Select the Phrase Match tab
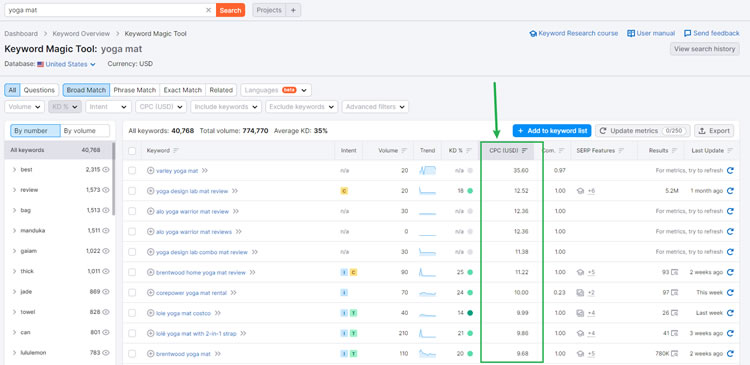The width and height of the screenshot is (750, 365). (134, 90)
